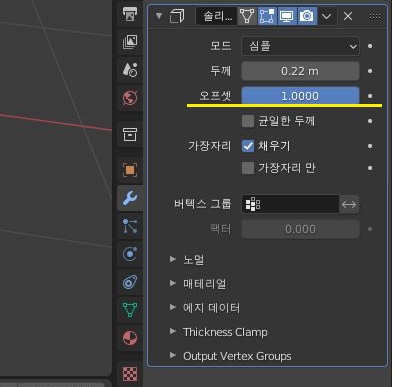The height and width of the screenshot is (387, 394).
Task: Toggle modifier display in viewport
Action: pyautogui.click(x=287, y=16)
